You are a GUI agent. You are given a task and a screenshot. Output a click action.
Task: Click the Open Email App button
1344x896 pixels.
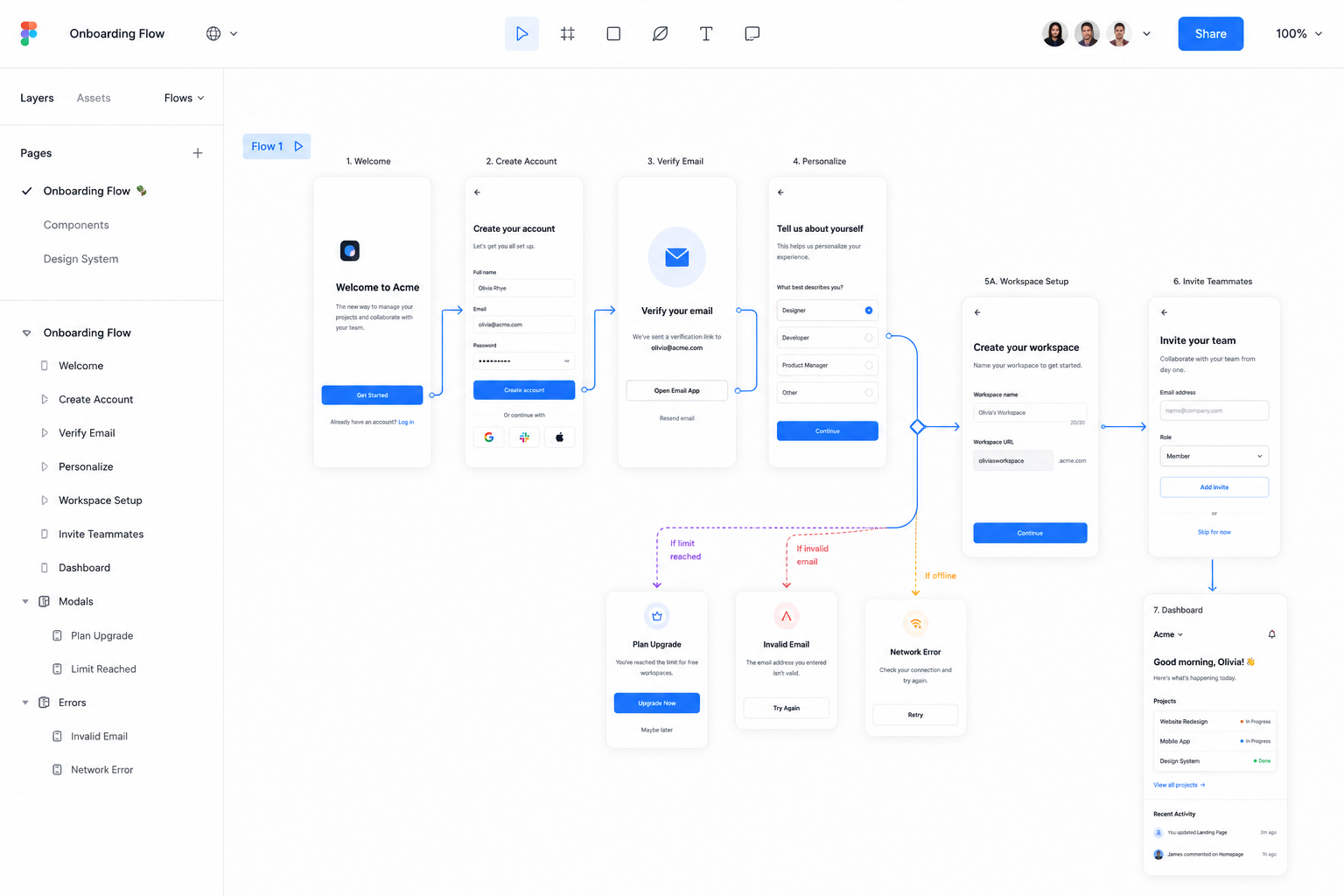click(676, 390)
